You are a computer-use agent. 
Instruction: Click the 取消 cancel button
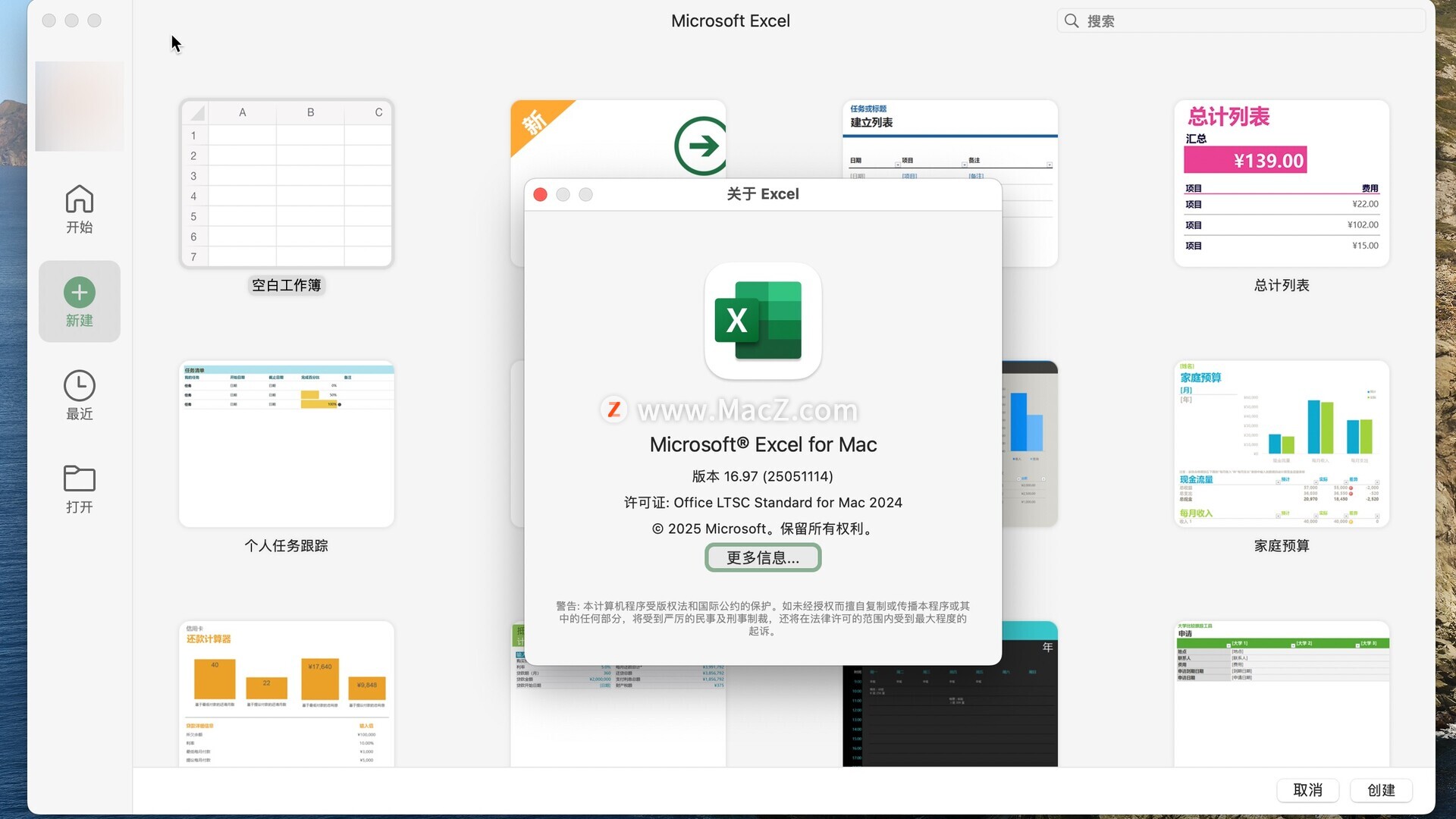coord(1308,790)
